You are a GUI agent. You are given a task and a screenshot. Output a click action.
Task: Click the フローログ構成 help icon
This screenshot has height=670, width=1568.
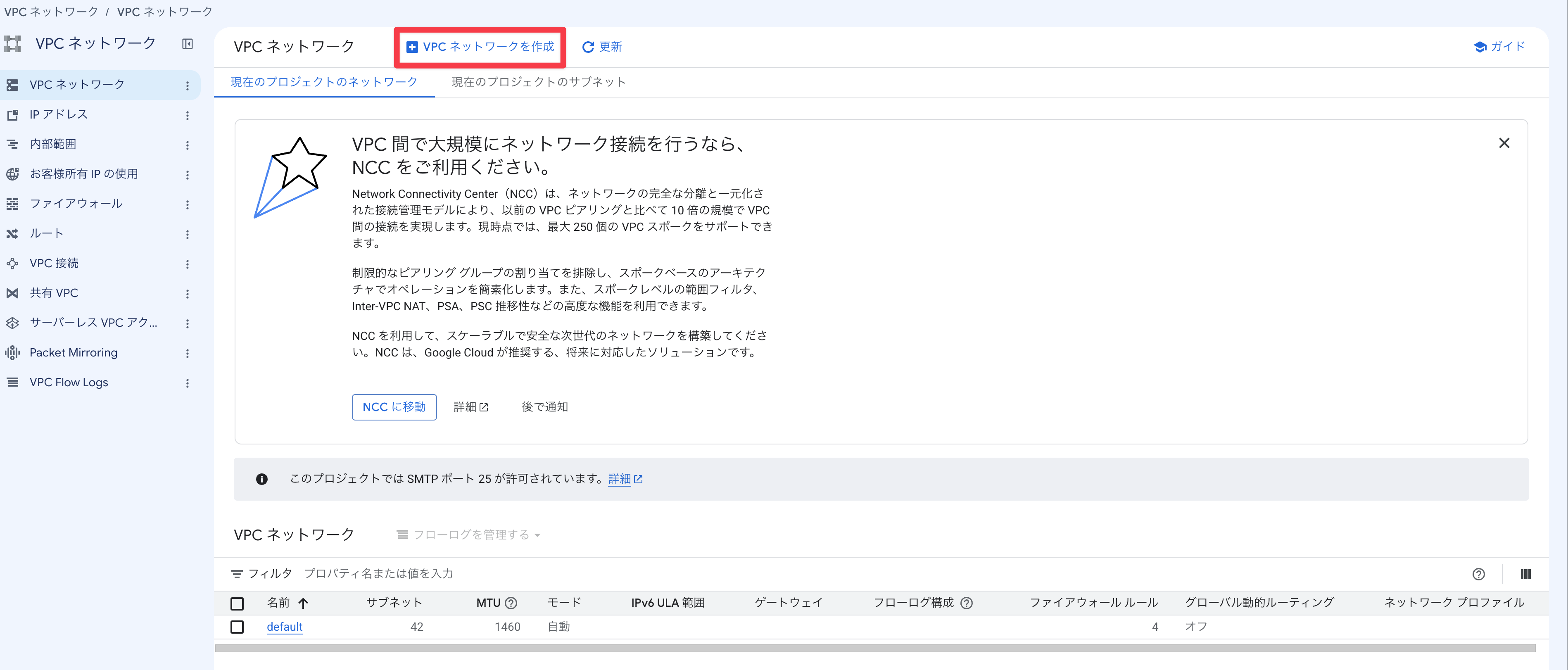point(967,603)
